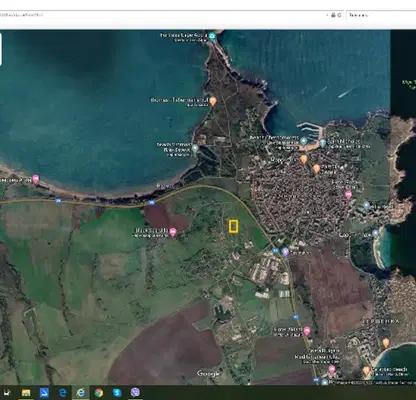The height and width of the screenshot is (400, 416).
Task: Click the teal camera marker at the cape tip
Action: click(212, 36)
